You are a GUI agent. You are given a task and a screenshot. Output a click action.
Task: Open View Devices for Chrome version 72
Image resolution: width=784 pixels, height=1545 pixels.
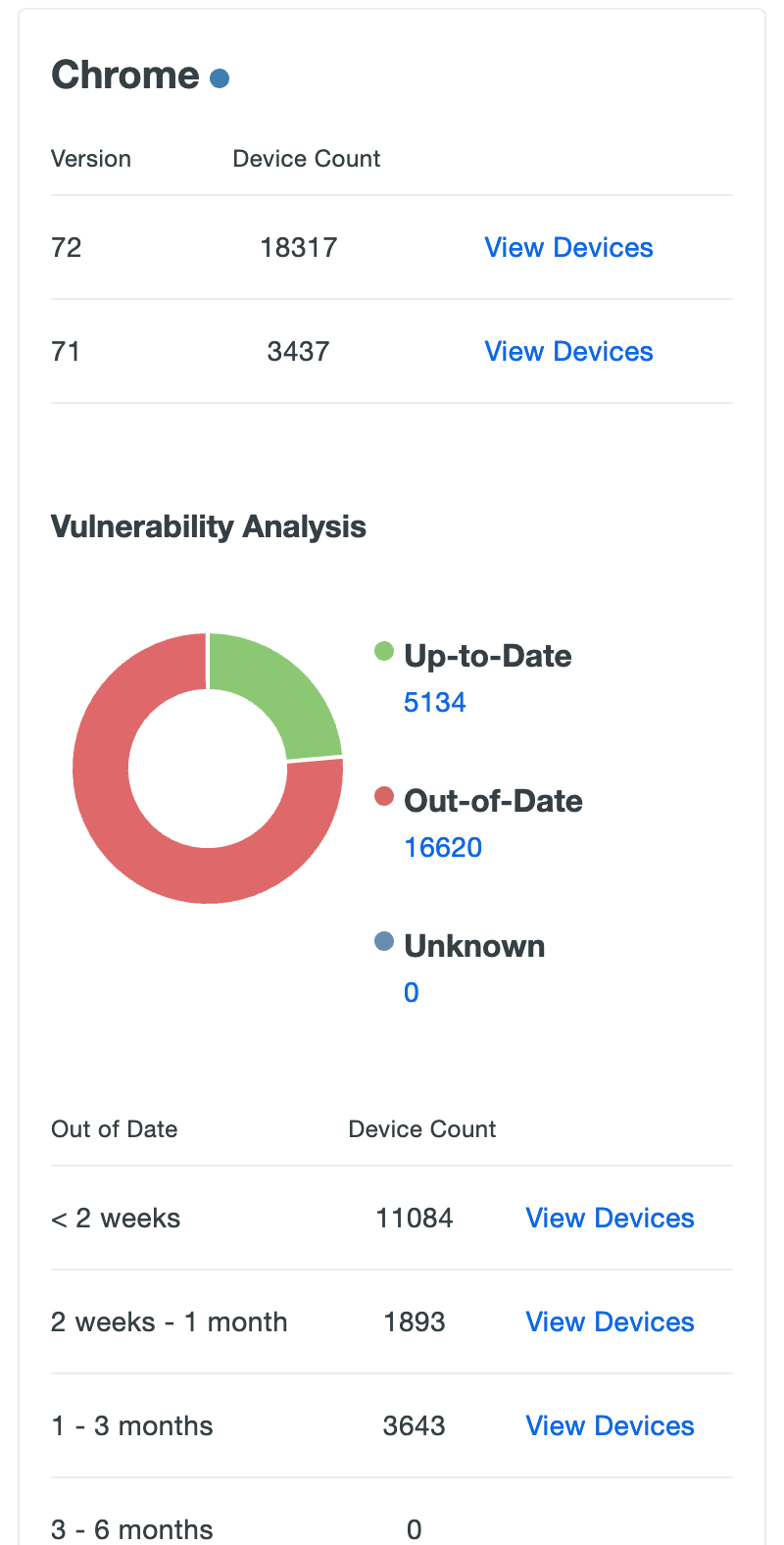(568, 247)
